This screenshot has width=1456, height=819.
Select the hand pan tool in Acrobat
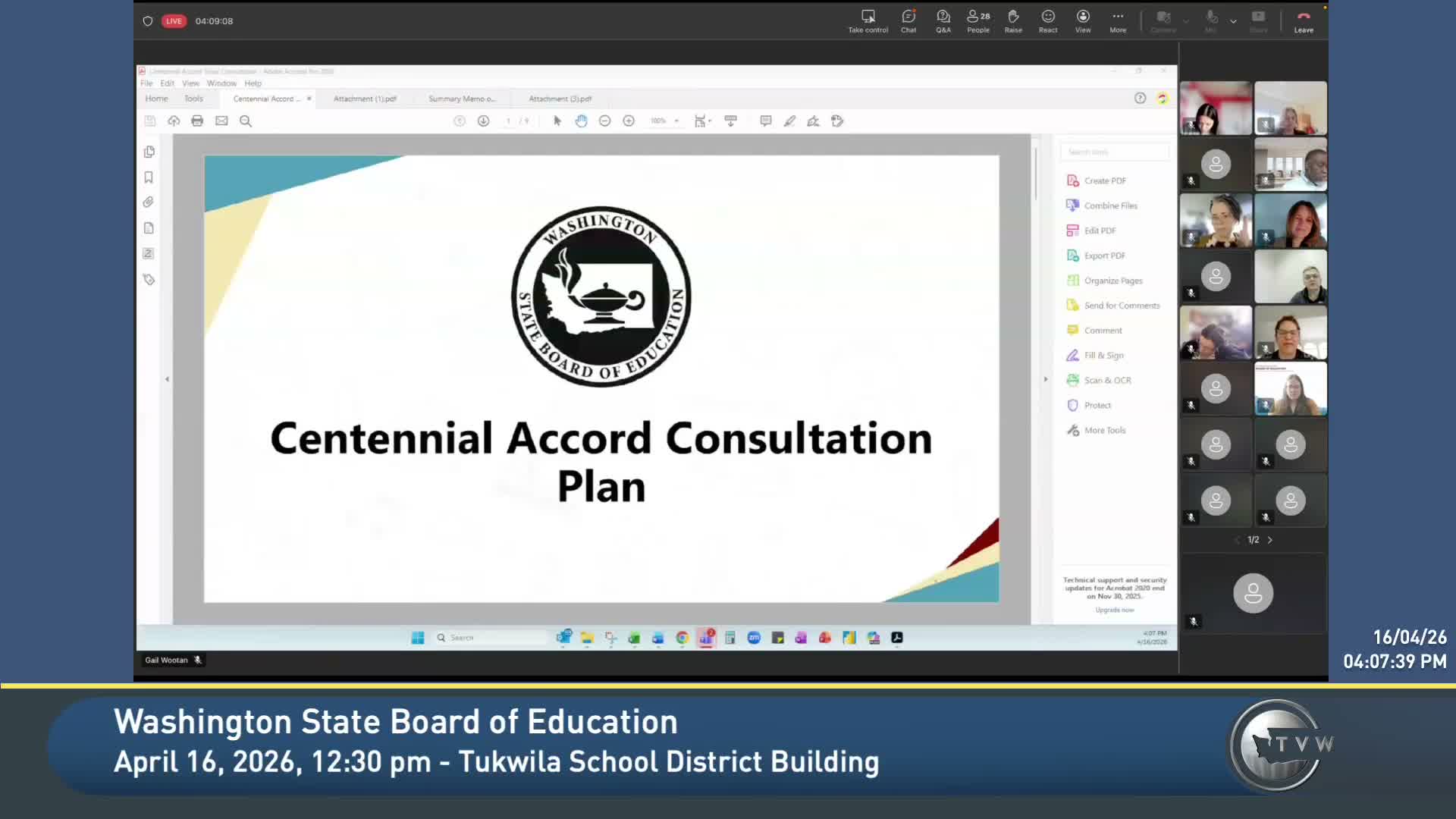(581, 121)
